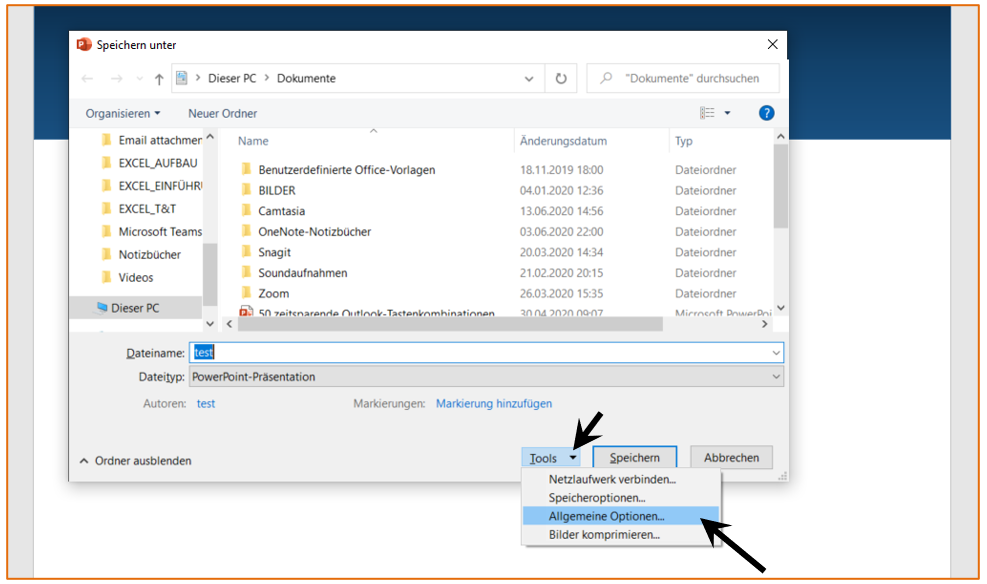Click the Speichern button
The height and width of the screenshot is (584, 987).
(634, 458)
